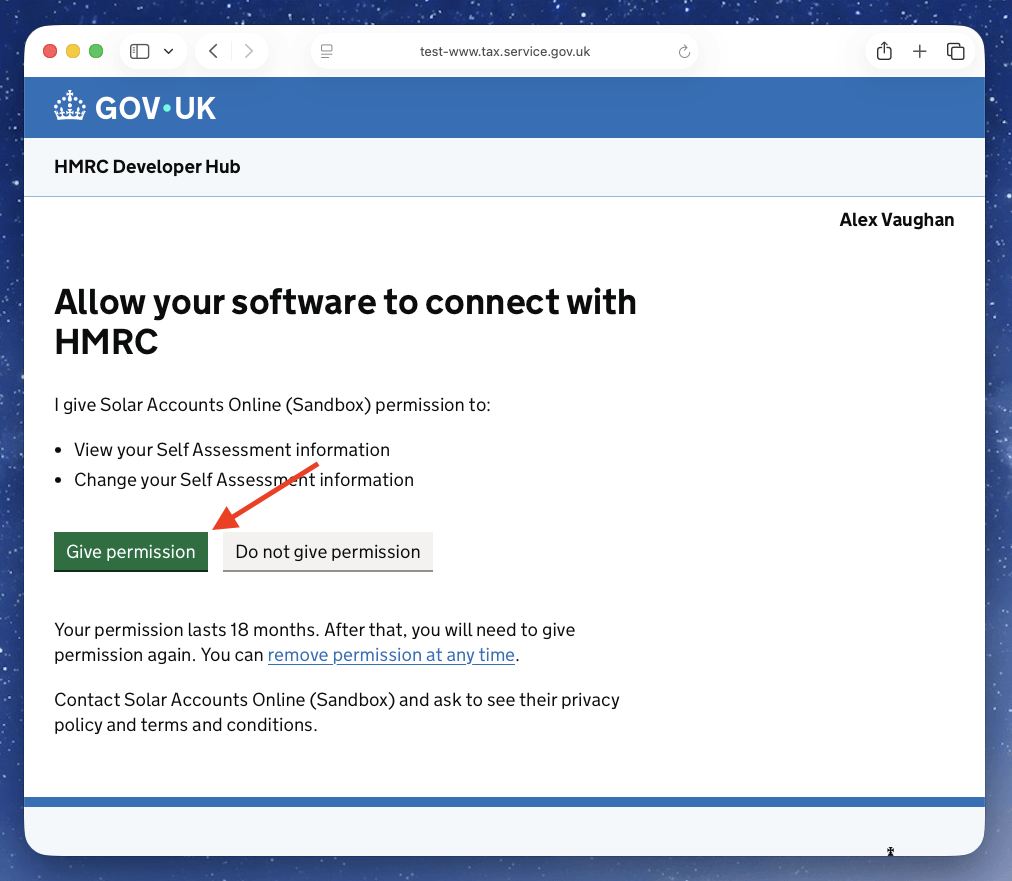Image resolution: width=1012 pixels, height=881 pixels.
Task: Reload the page with the refresh icon
Action: pos(684,52)
